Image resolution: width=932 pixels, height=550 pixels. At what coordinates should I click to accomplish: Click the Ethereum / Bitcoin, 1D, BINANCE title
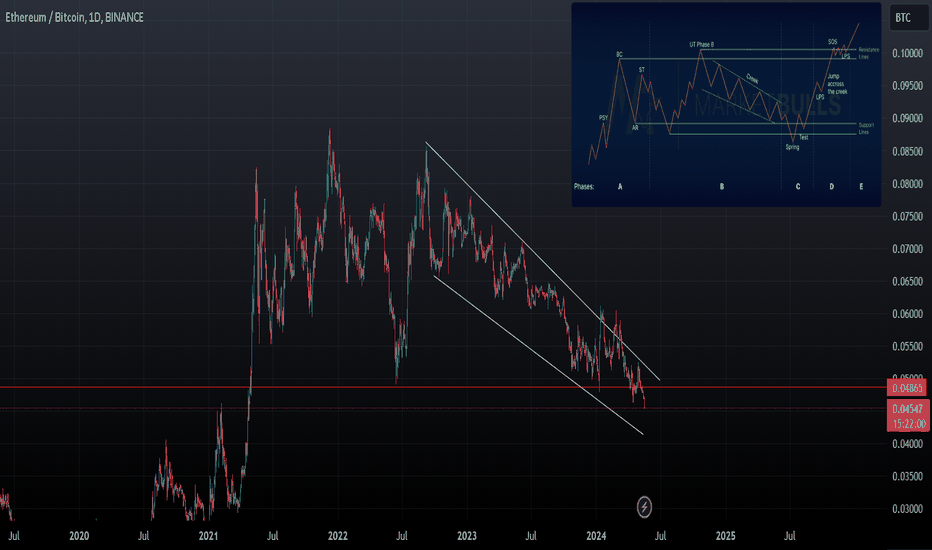74,17
